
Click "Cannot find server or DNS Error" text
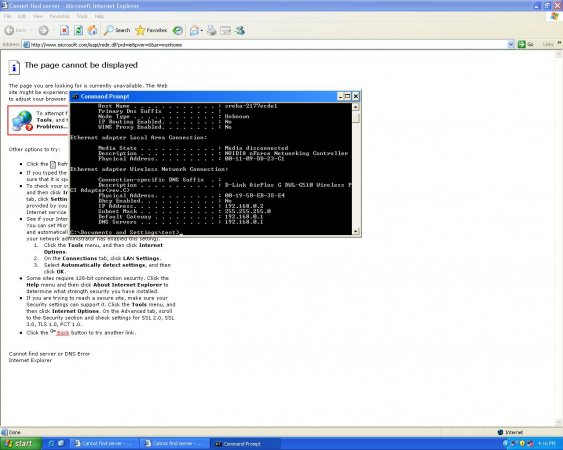click(x=50, y=354)
